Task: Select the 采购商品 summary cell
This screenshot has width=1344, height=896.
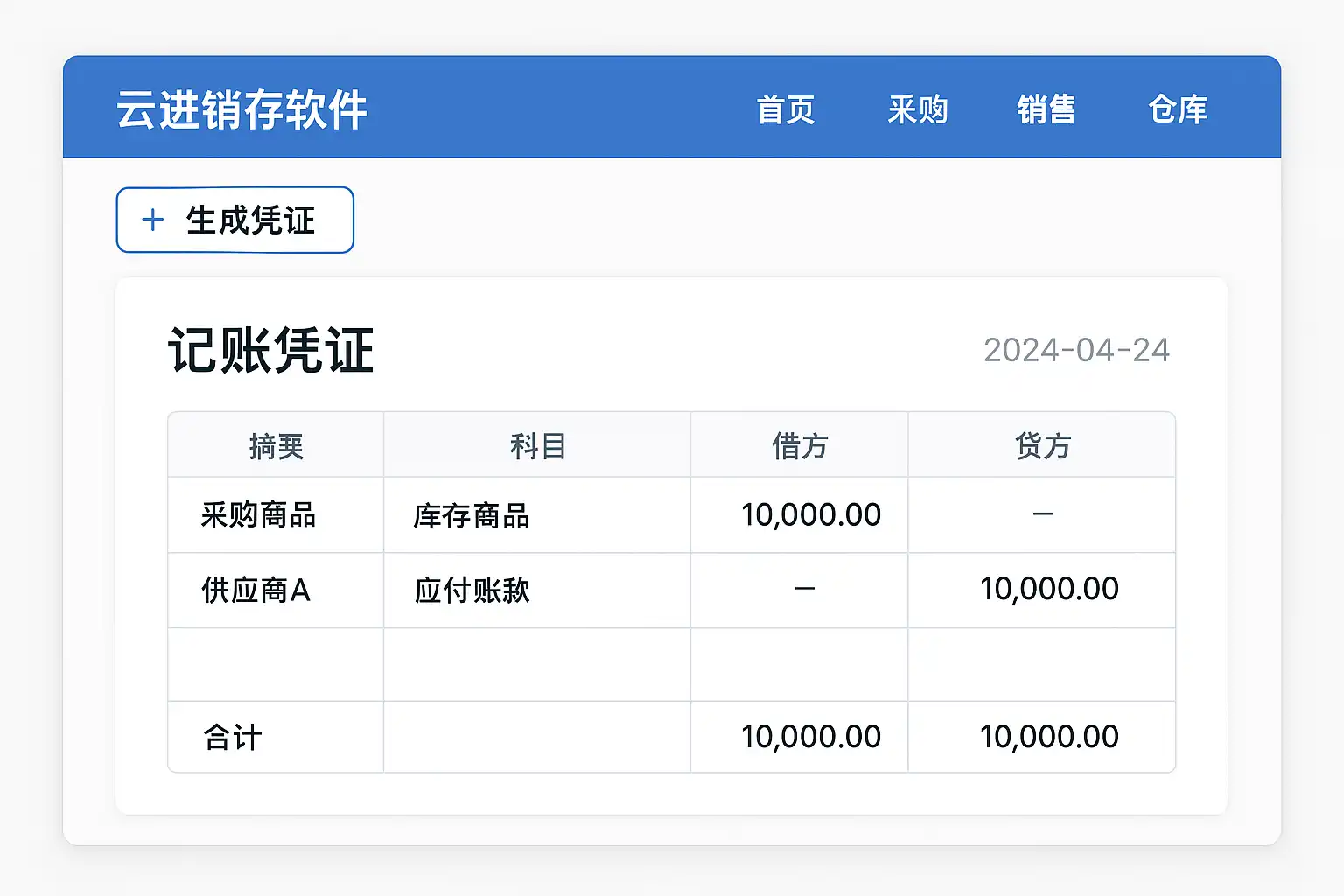Action: click(258, 515)
